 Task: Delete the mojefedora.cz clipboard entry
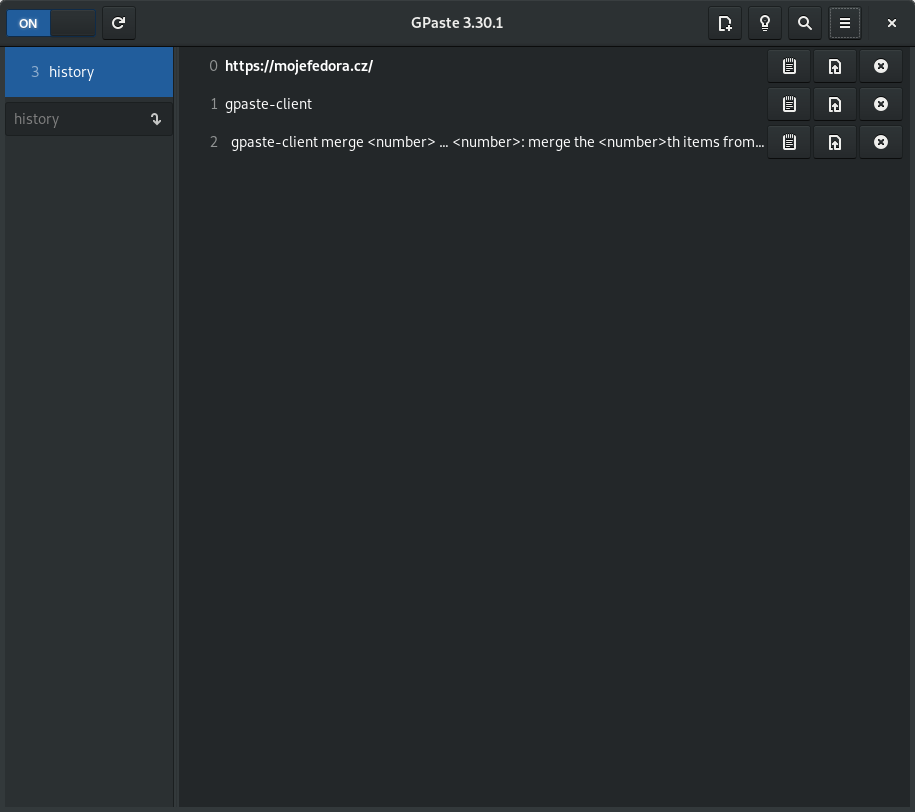pos(881,66)
